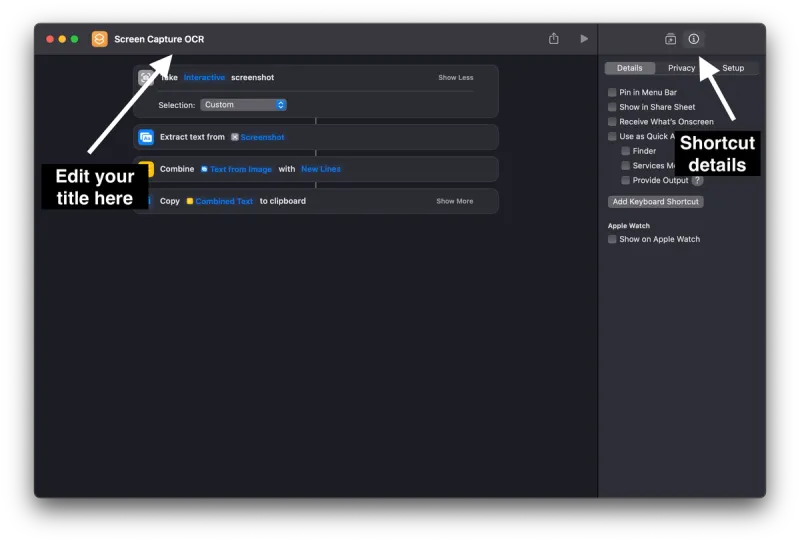Switch to the Details tab

coord(630,68)
